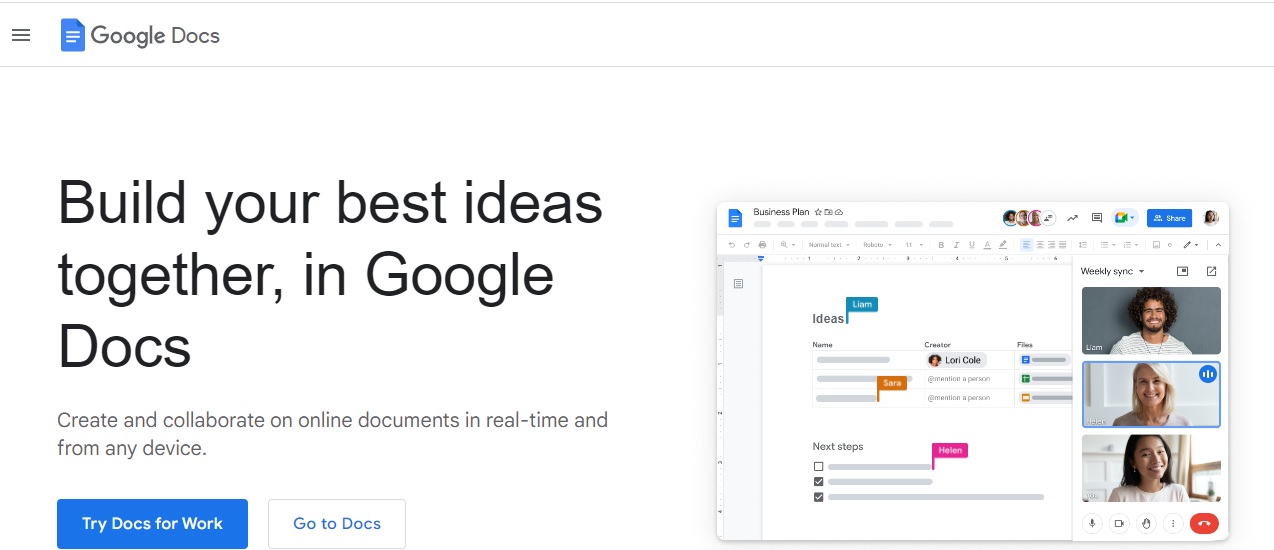This screenshot has width=1274, height=550.
Task: Toggle bold formatting
Action: tap(941, 245)
